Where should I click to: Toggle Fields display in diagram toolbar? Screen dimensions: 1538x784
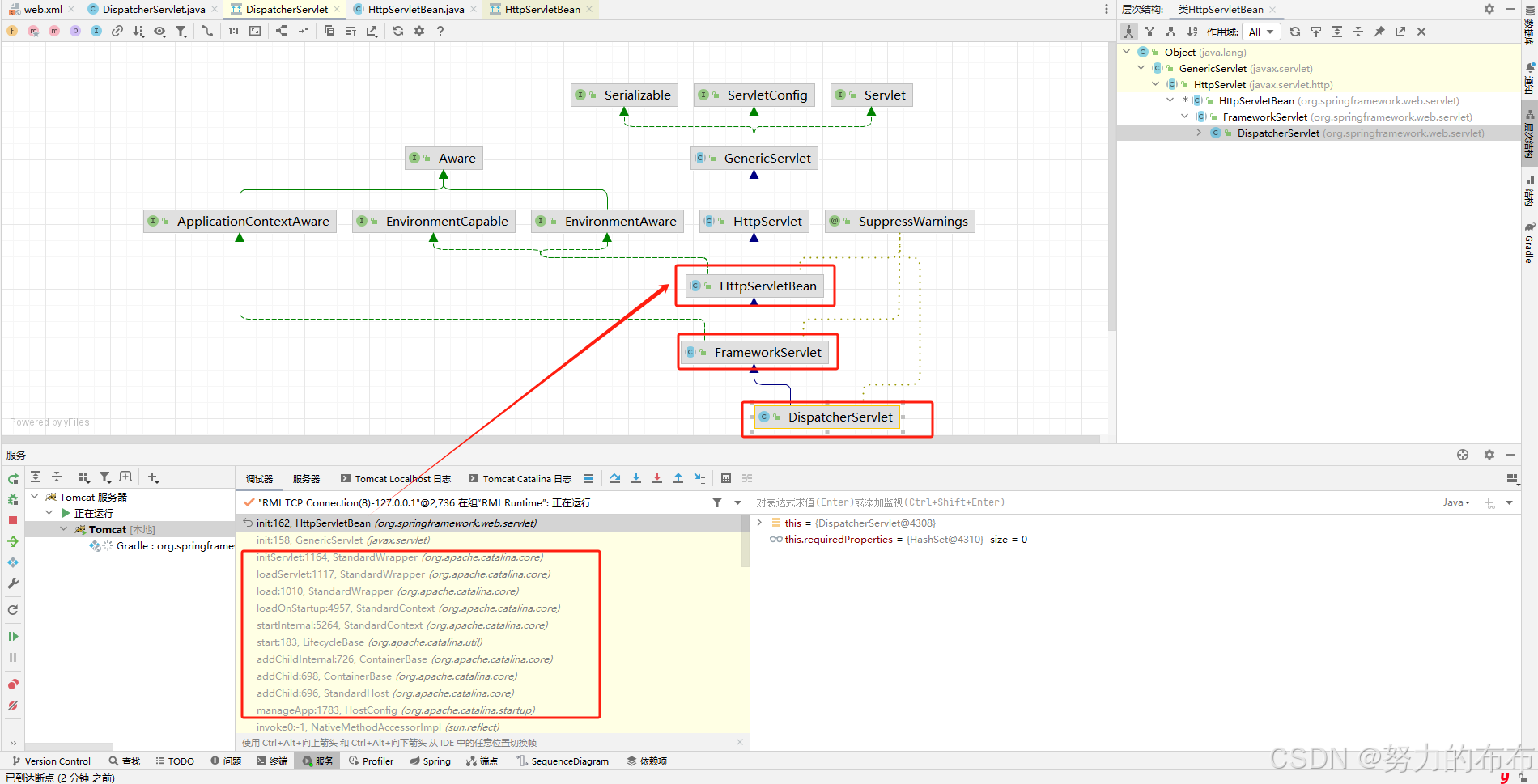tap(12, 31)
